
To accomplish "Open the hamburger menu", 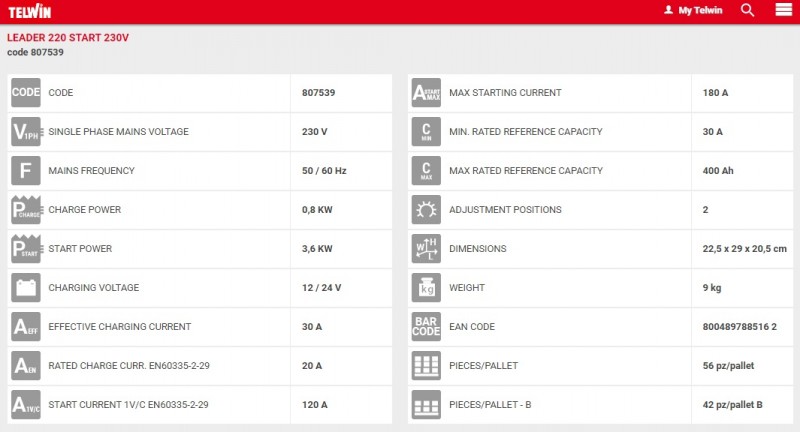I will pyautogui.click(x=782, y=10).
